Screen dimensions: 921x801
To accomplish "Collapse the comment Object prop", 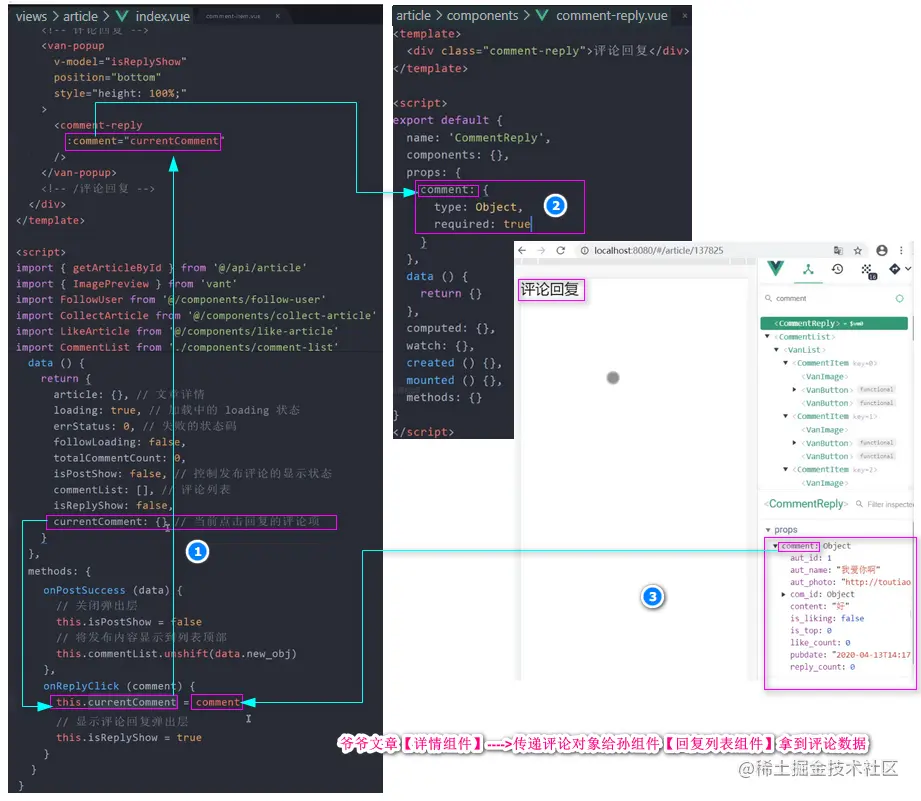I will pyautogui.click(x=775, y=546).
